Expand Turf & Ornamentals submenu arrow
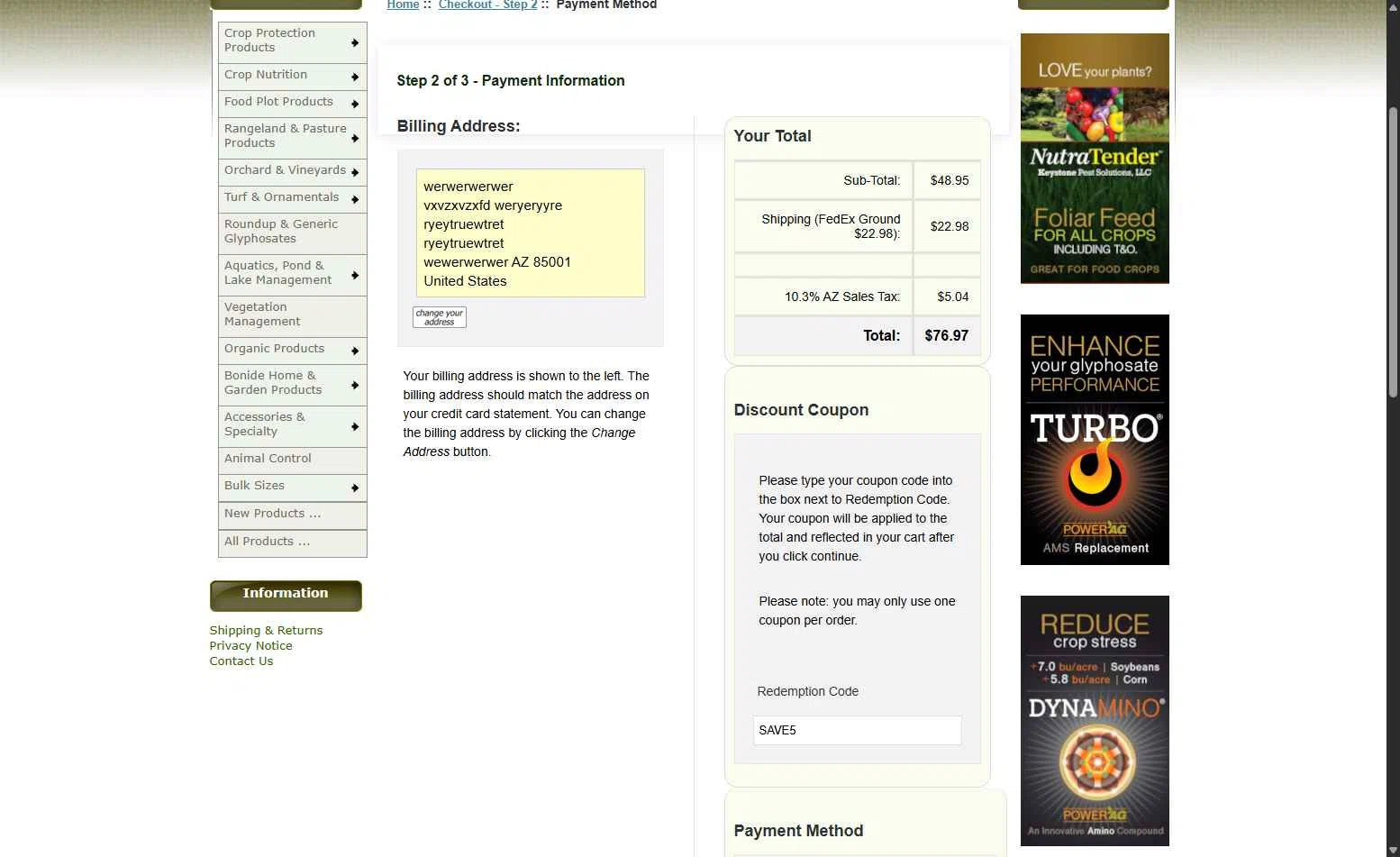The height and width of the screenshot is (857, 1400). 355,199
